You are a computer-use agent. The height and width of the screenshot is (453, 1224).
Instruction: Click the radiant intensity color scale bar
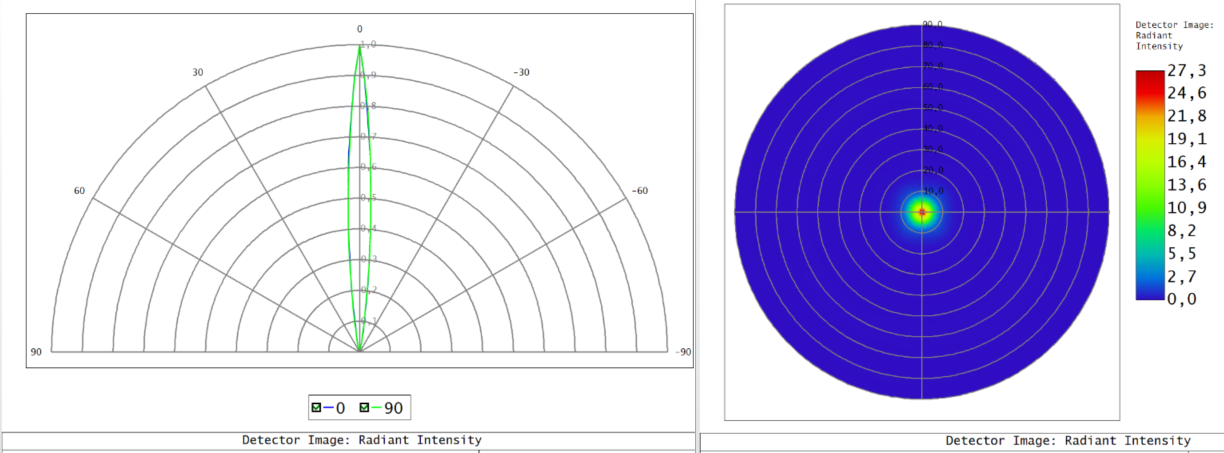(1150, 185)
